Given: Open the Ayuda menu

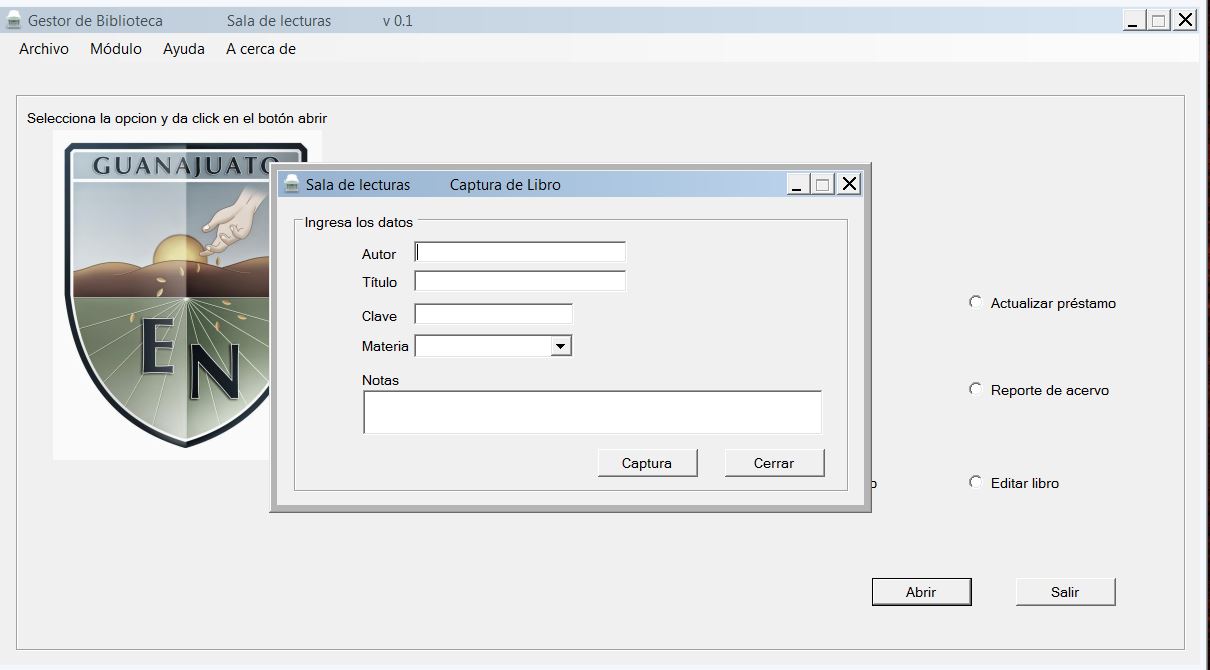Looking at the screenshot, I should (x=184, y=49).
